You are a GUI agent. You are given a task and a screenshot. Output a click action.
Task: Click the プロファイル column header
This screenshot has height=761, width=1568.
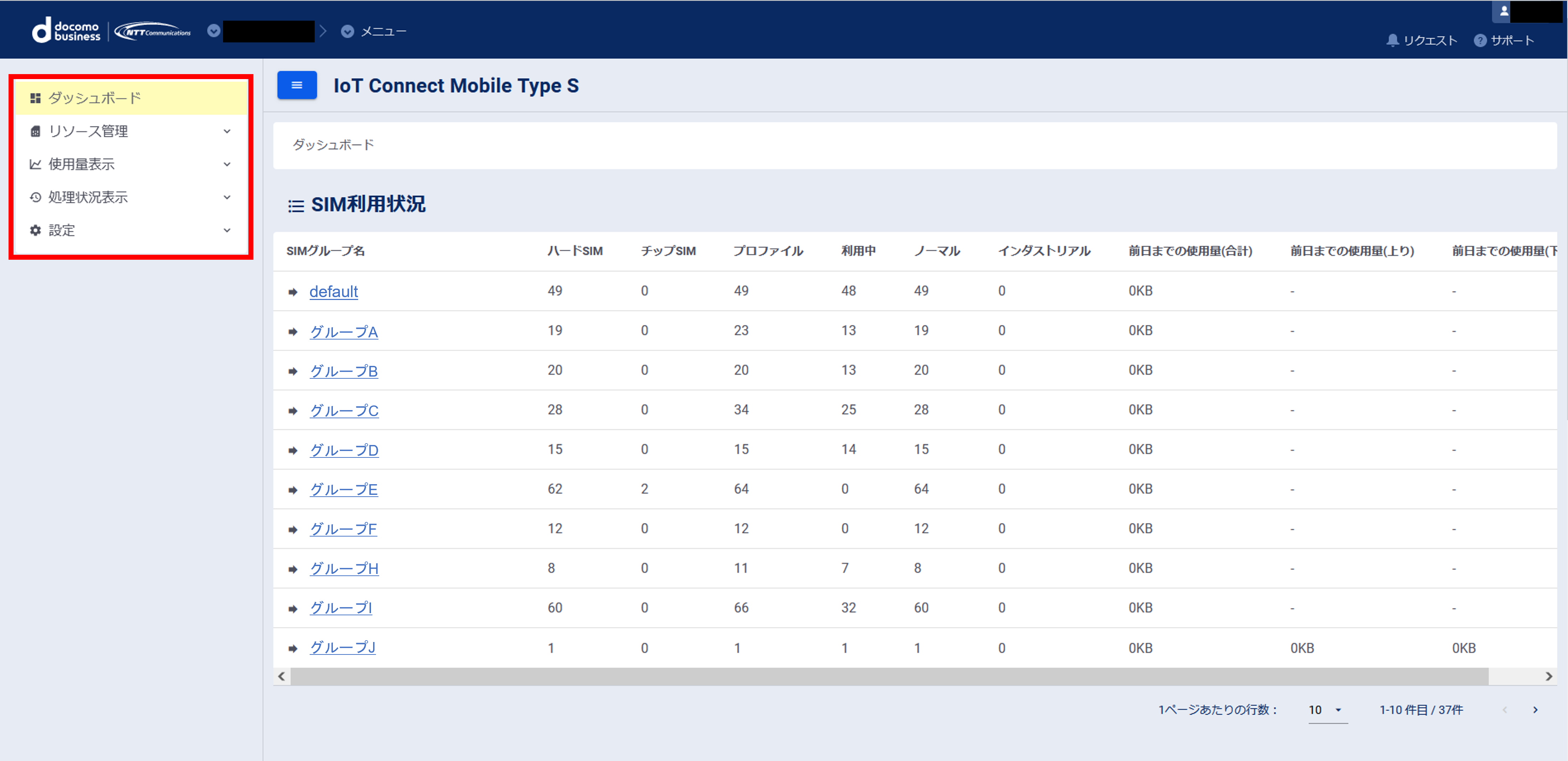tap(768, 251)
